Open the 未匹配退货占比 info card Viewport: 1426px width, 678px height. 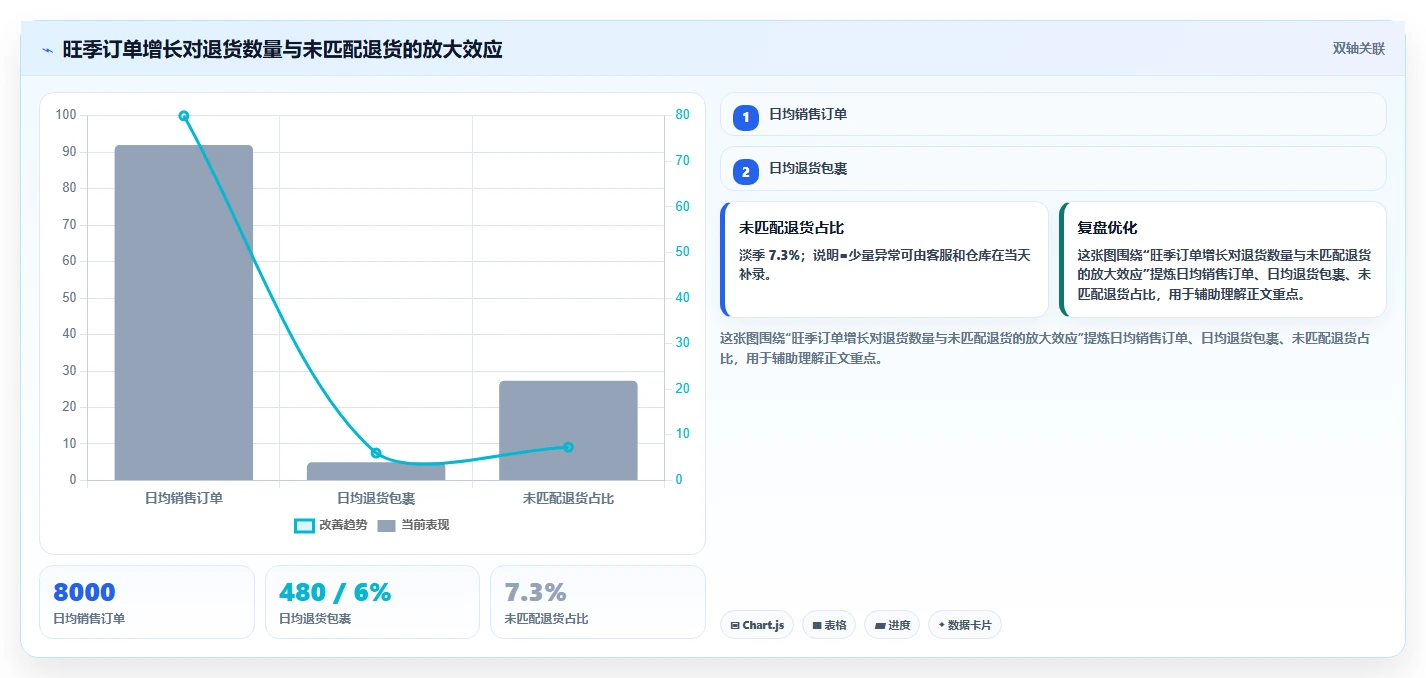pyautogui.click(x=884, y=259)
